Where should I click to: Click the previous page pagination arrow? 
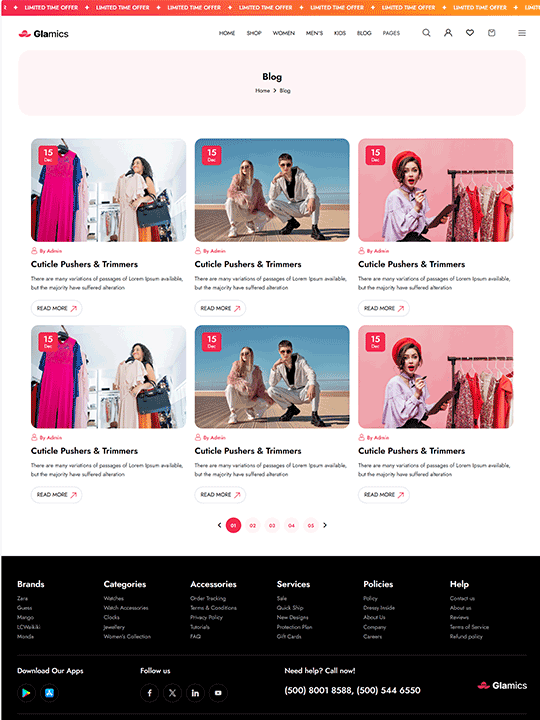pos(219,525)
